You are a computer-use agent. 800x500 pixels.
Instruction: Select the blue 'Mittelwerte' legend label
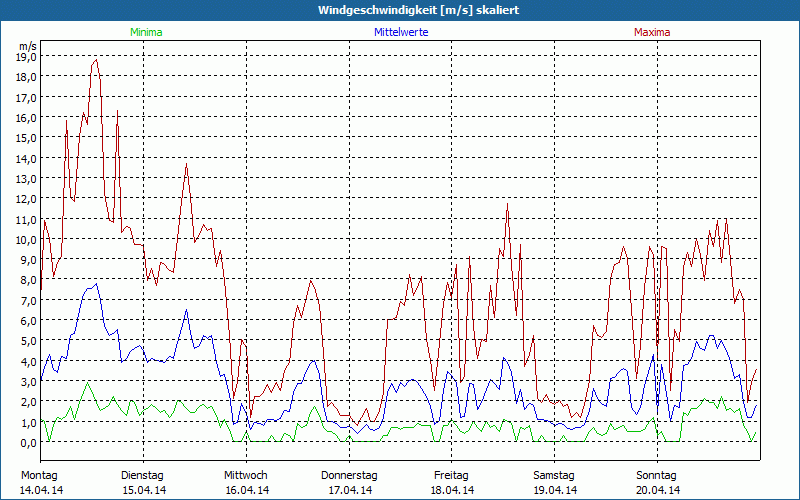pos(401,32)
